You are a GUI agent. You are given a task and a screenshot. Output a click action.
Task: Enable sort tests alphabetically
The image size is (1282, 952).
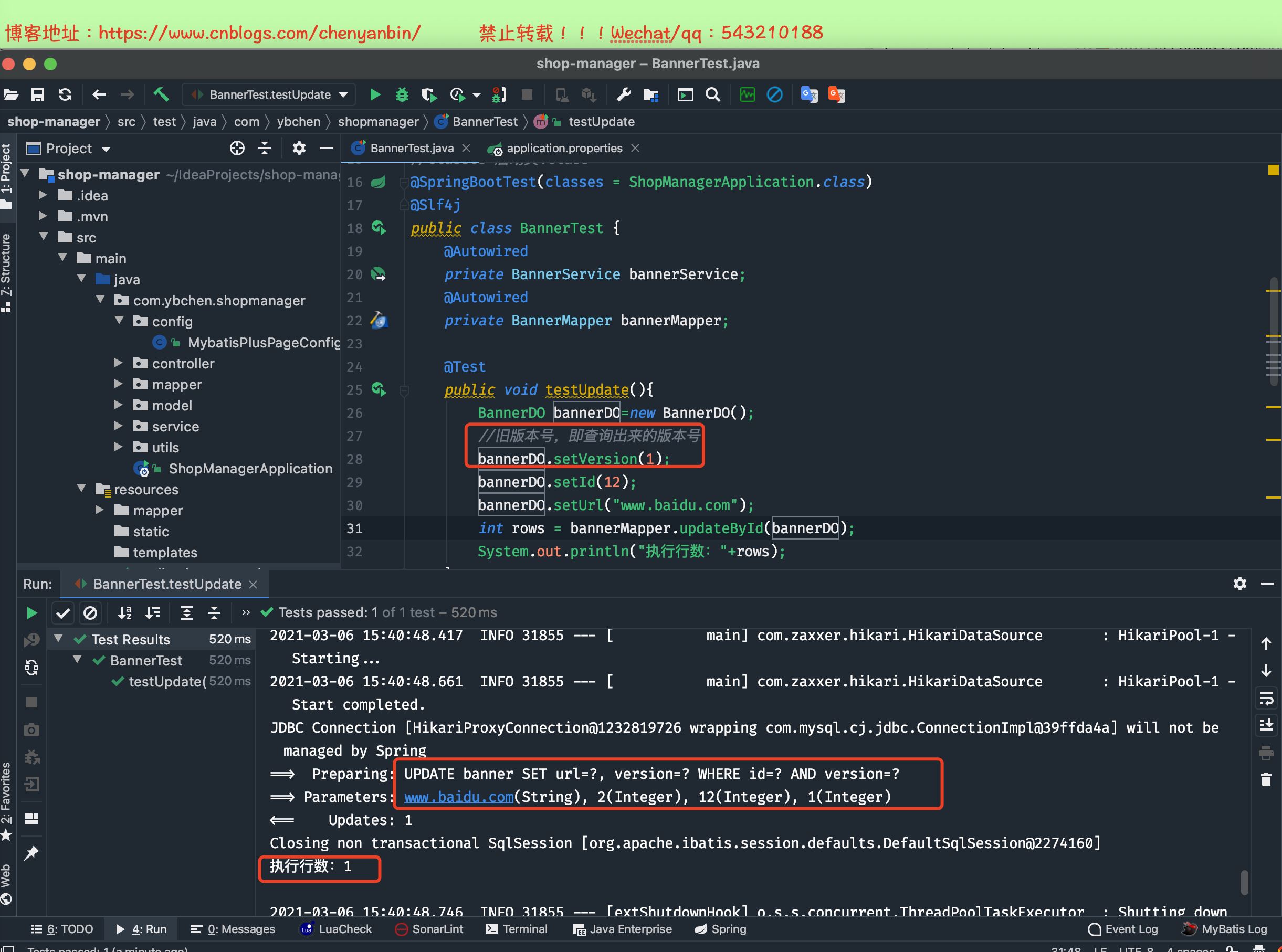coord(124,613)
